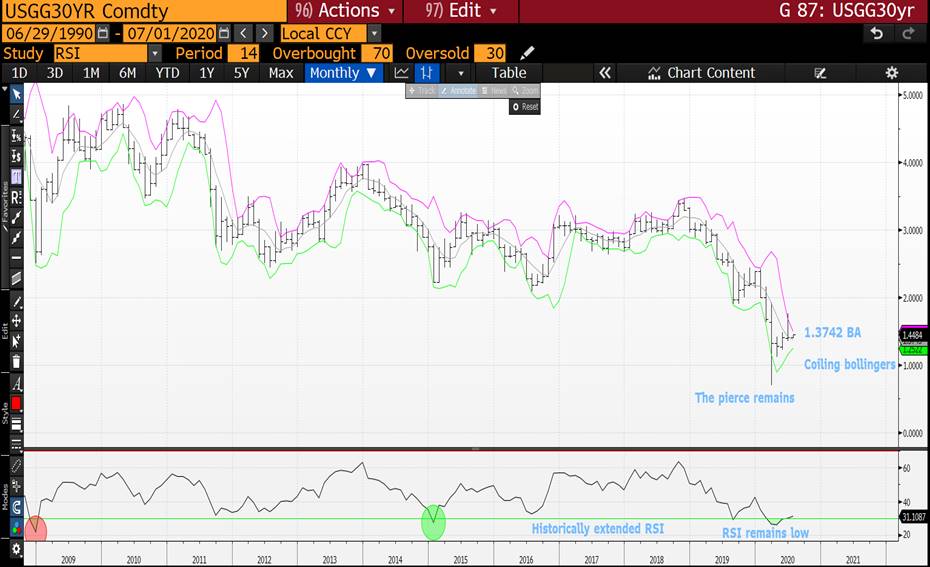Open annotation toolbar gear settings
The height and width of the screenshot is (567, 930).
point(17,549)
